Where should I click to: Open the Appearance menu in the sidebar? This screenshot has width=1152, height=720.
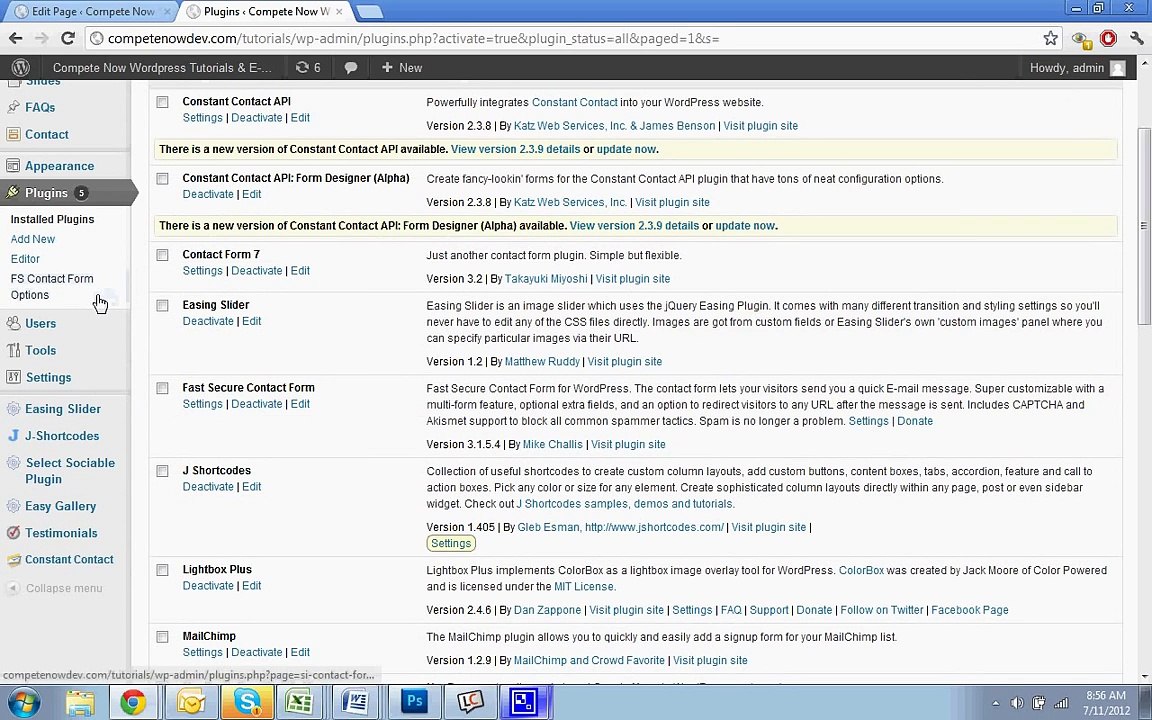tap(59, 166)
